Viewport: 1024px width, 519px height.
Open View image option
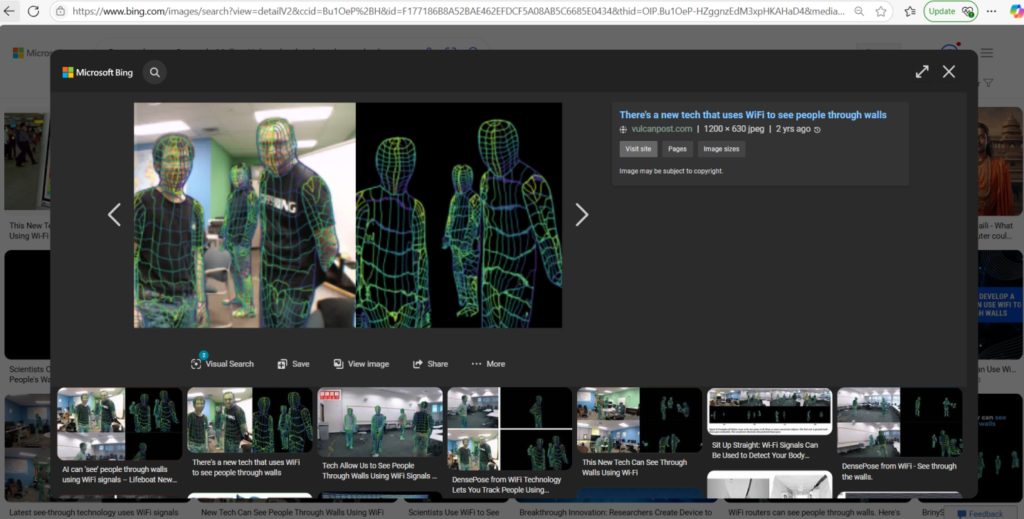(360, 364)
